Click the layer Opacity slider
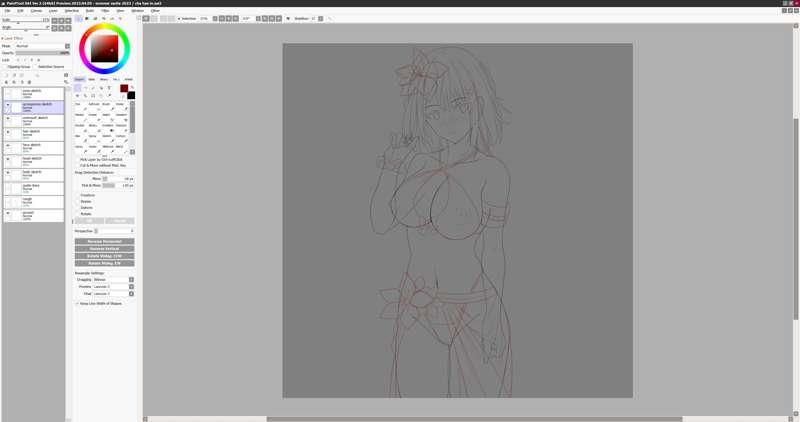Screen dimensions: 800x422 (42, 53)
